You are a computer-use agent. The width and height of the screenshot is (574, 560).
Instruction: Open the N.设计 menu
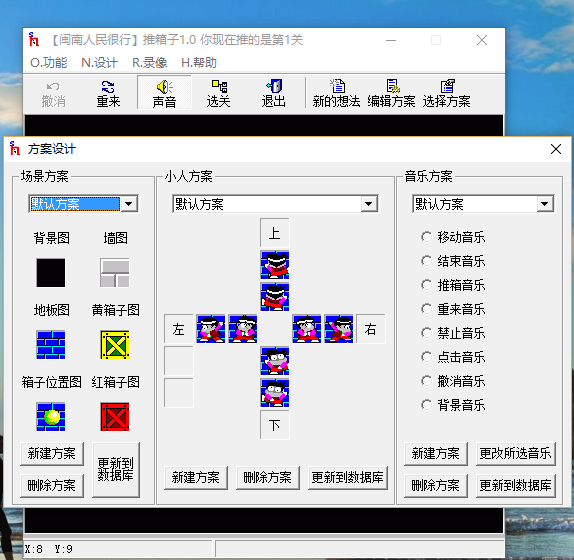(x=100, y=63)
